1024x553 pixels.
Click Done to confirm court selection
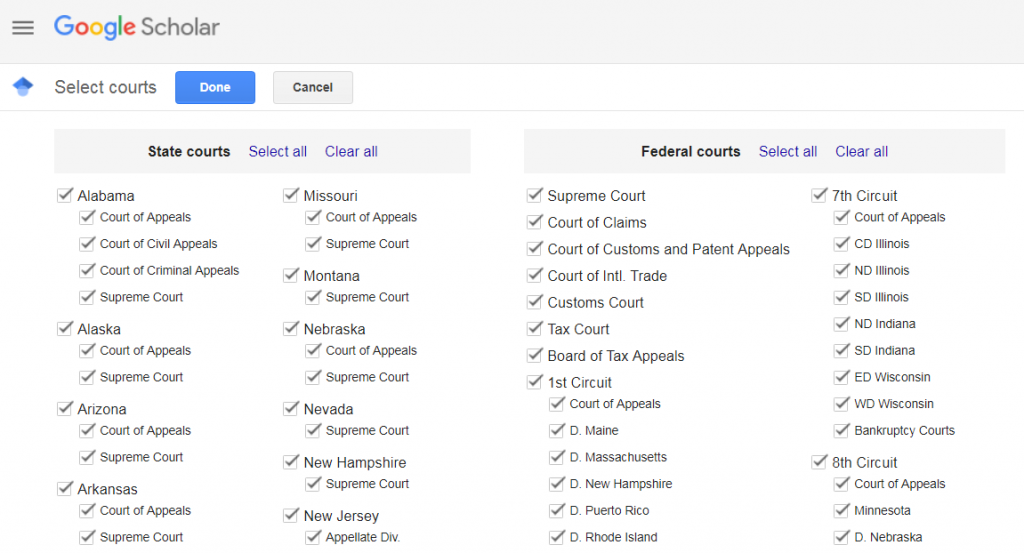215,87
